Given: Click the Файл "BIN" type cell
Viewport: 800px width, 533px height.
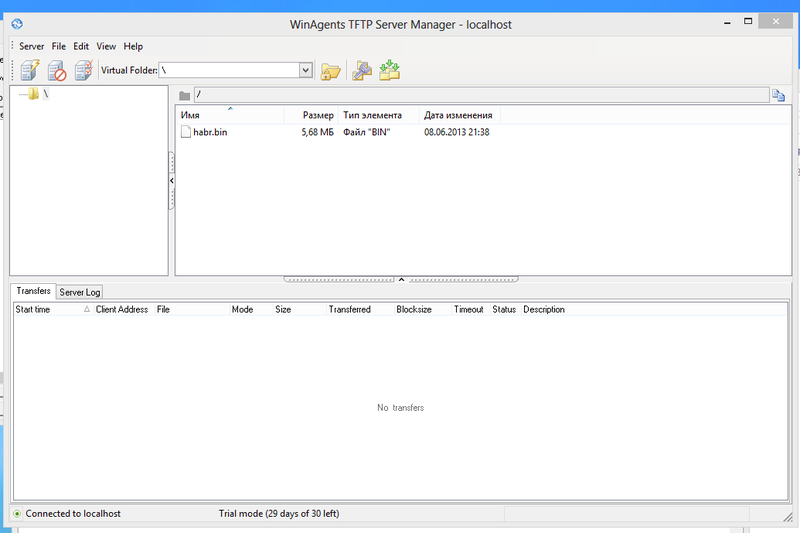Looking at the screenshot, I should pos(366,132).
